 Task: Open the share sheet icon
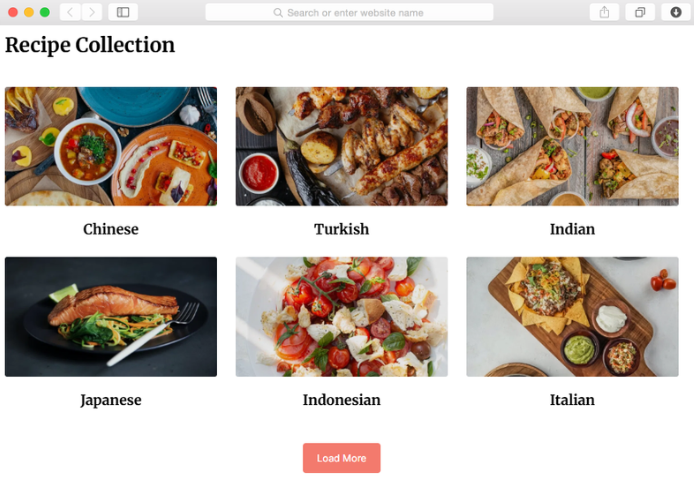604,12
